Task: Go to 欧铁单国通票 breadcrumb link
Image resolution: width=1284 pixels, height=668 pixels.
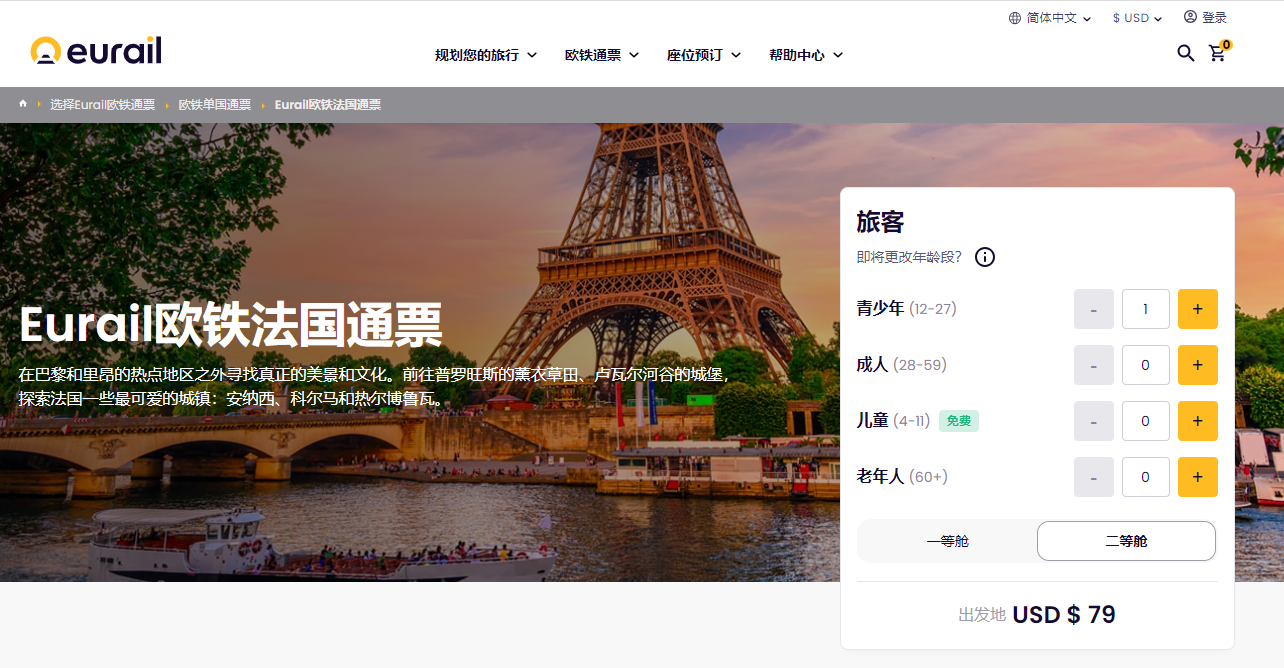Action: pos(215,104)
